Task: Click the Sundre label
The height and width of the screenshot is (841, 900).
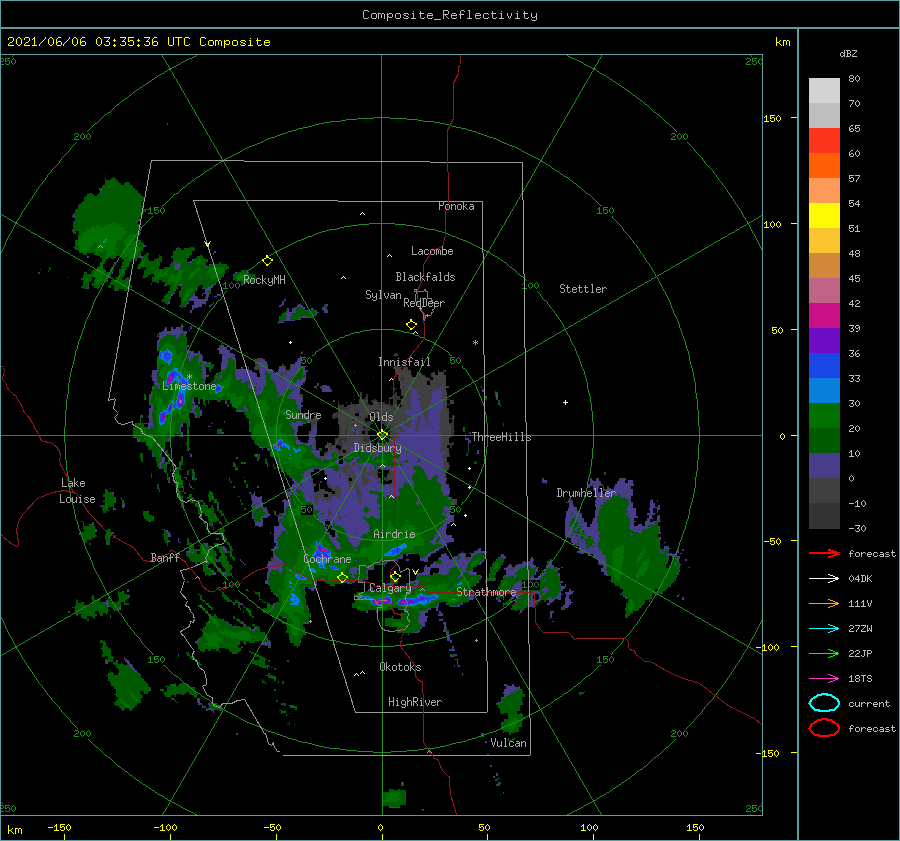Action: 303,414
